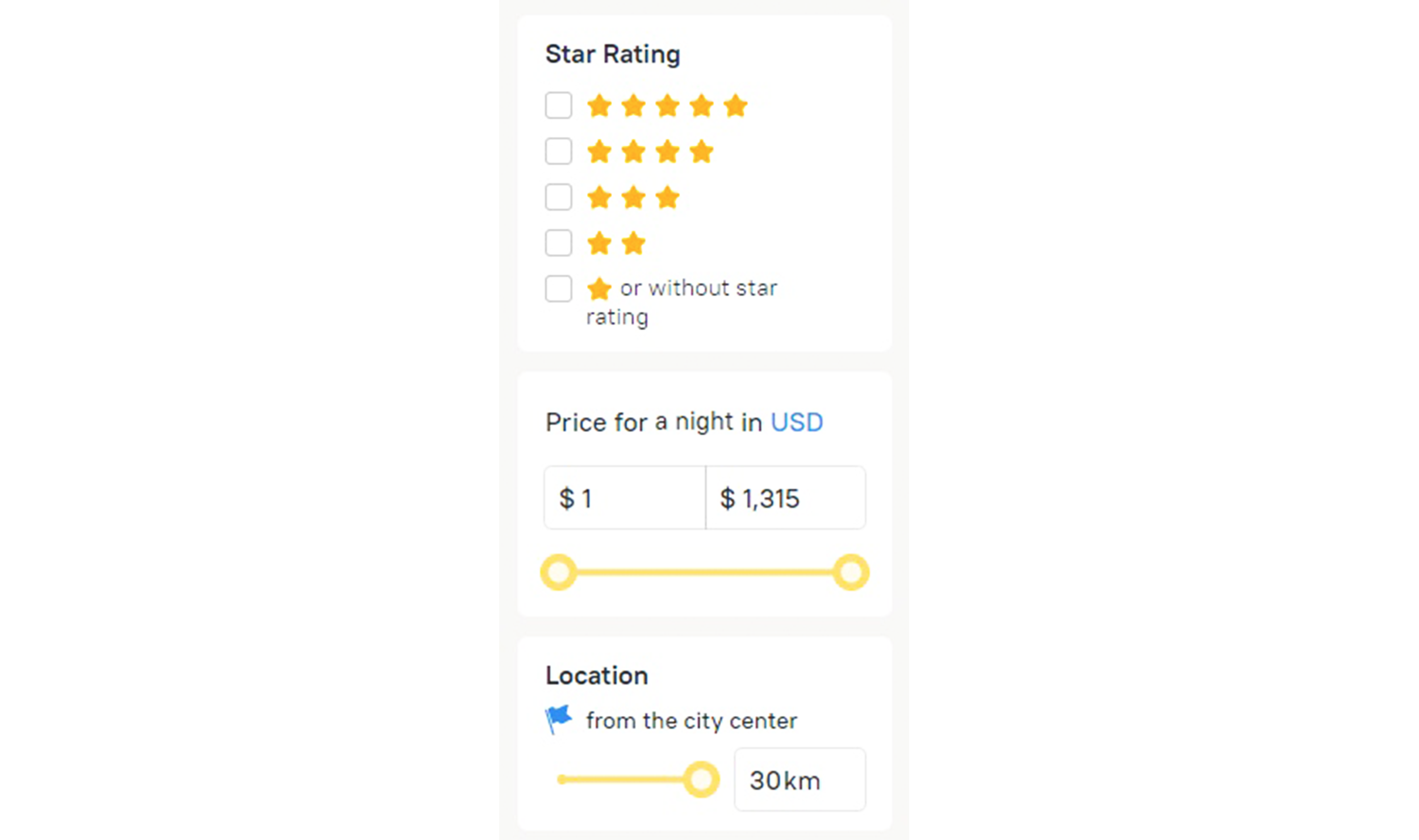Click the 'from the city center' label
The width and height of the screenshot is (1419, 840).
pyautogui.click(x=692, y=721)
